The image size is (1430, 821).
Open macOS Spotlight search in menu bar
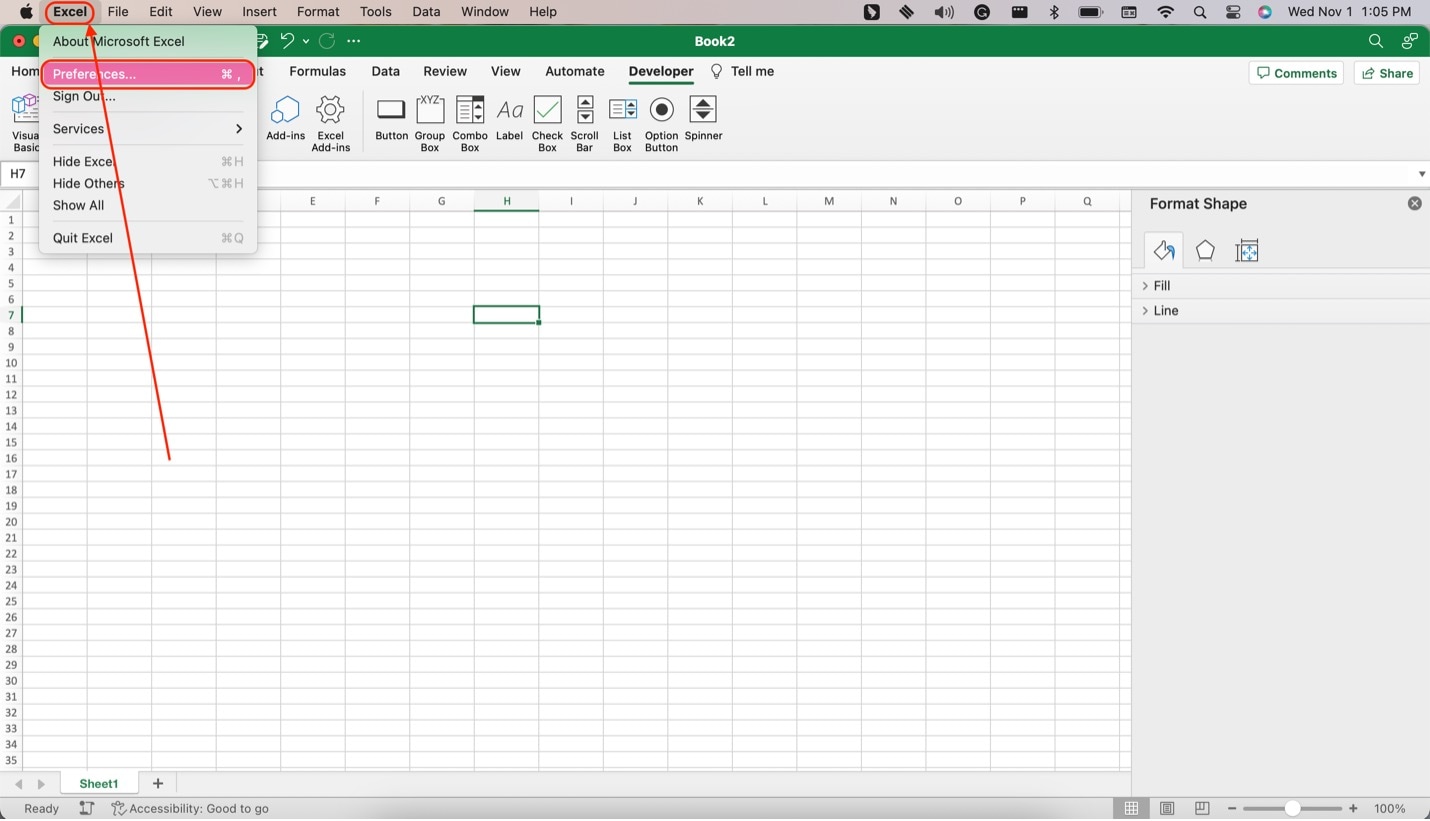(1199, 12)
